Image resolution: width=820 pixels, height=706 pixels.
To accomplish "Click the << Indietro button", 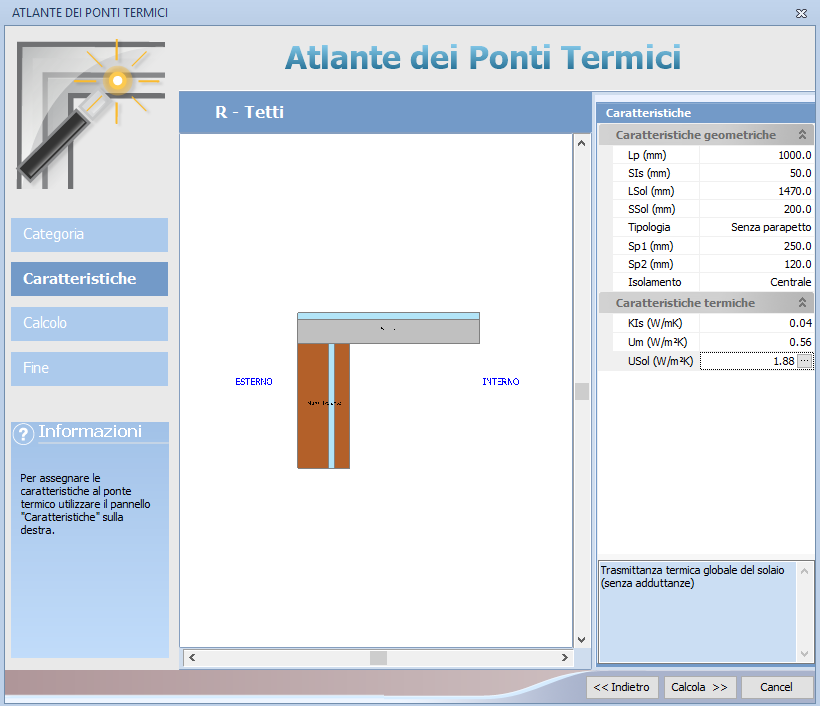I will [x=622, y=687].
